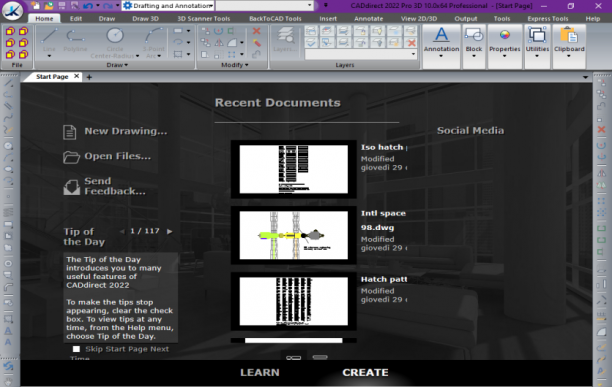612x387 pixels.
Task: Close the Start Page tab
Action: tap(76, 76)
